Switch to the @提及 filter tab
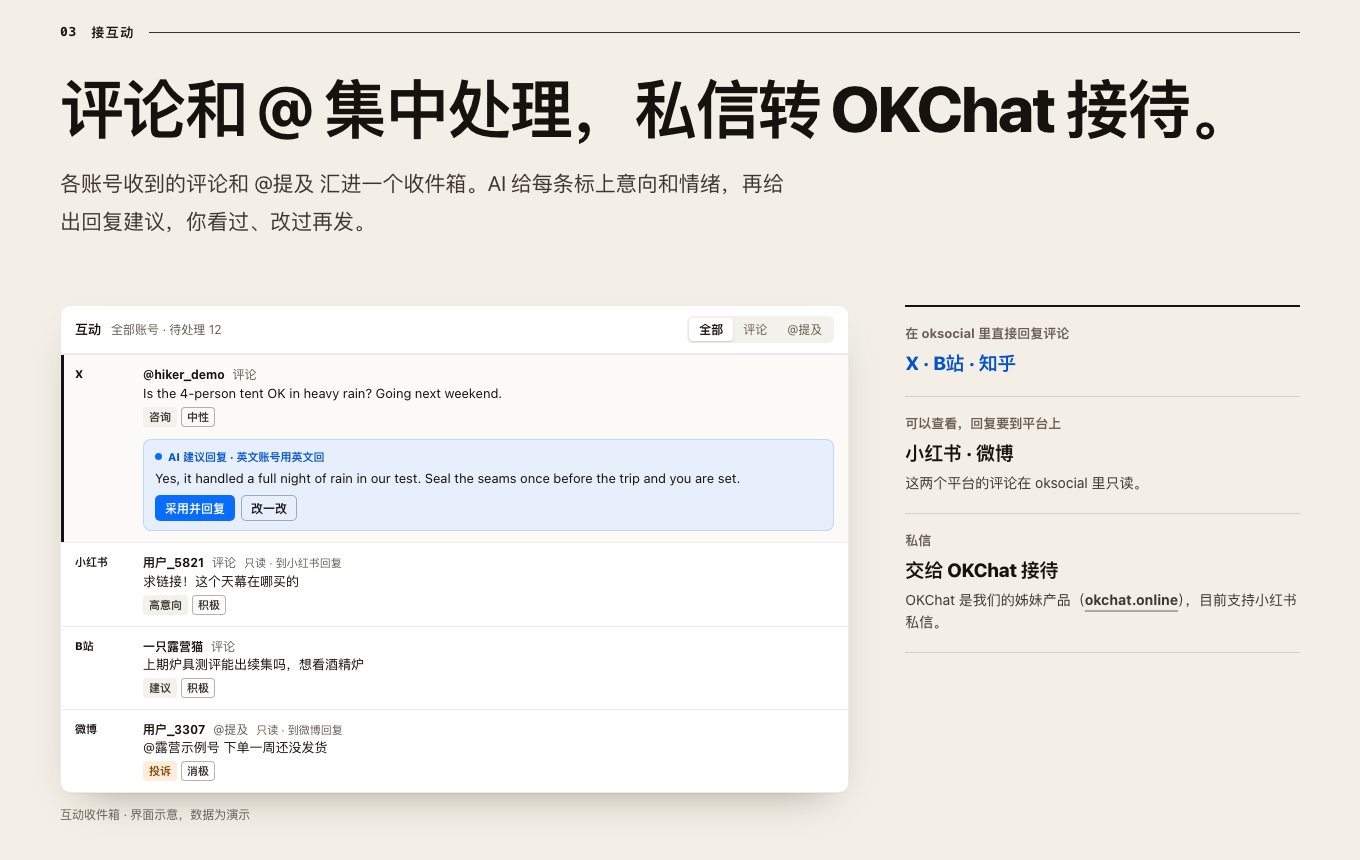The height and width of the screenshot is (860, 1360). [x=804, y=329]
